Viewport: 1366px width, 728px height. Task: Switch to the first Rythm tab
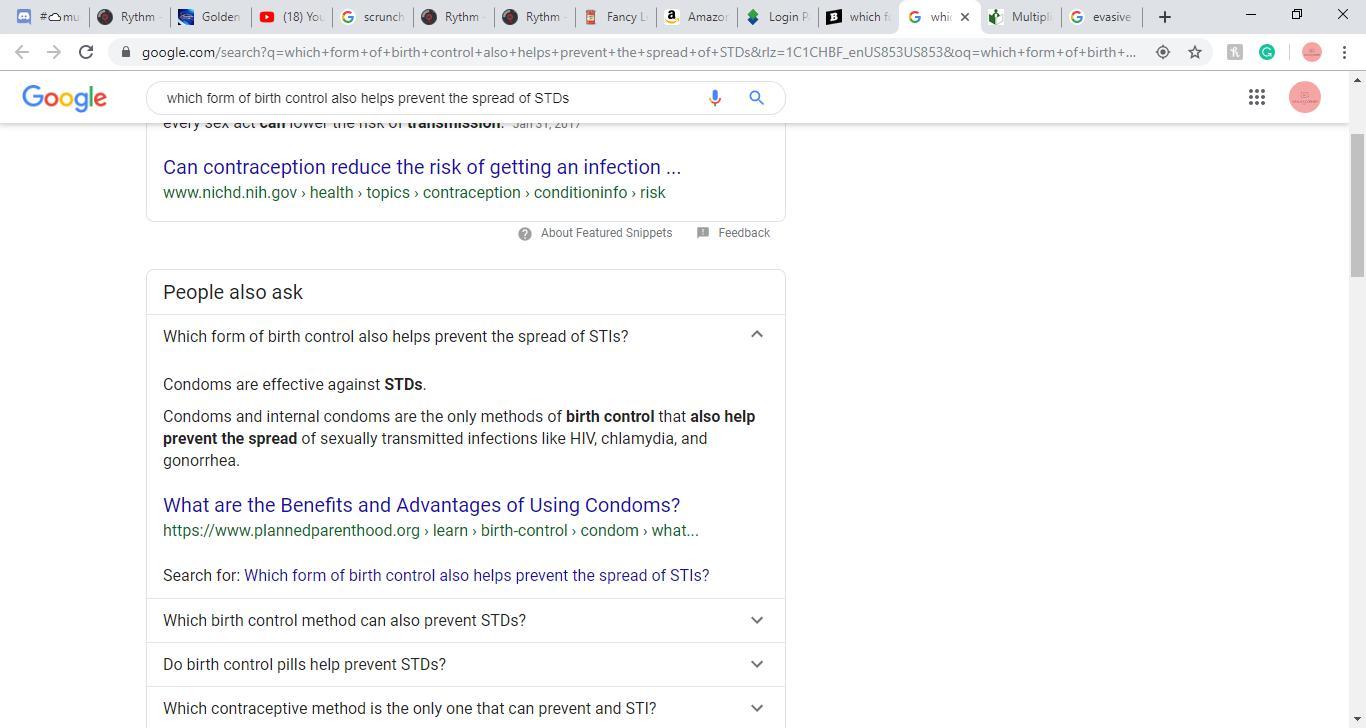point(128,17)
